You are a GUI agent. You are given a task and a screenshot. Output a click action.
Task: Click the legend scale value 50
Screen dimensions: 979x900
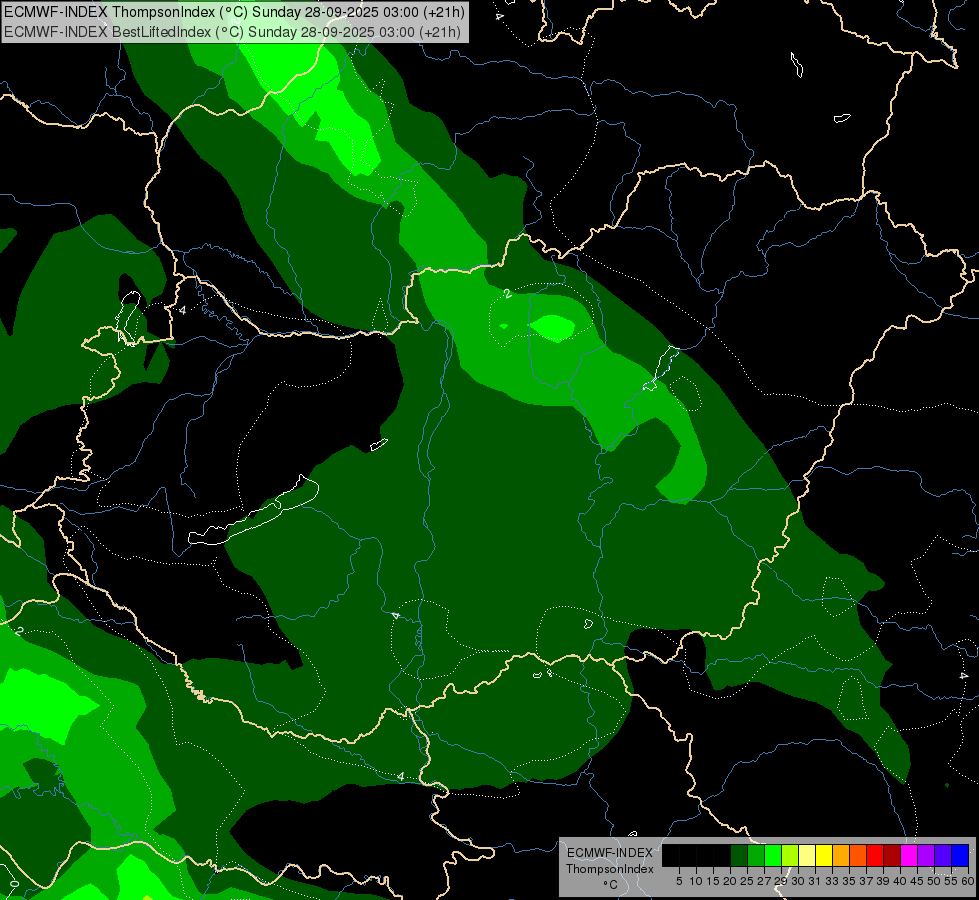[x=933, y=881]
